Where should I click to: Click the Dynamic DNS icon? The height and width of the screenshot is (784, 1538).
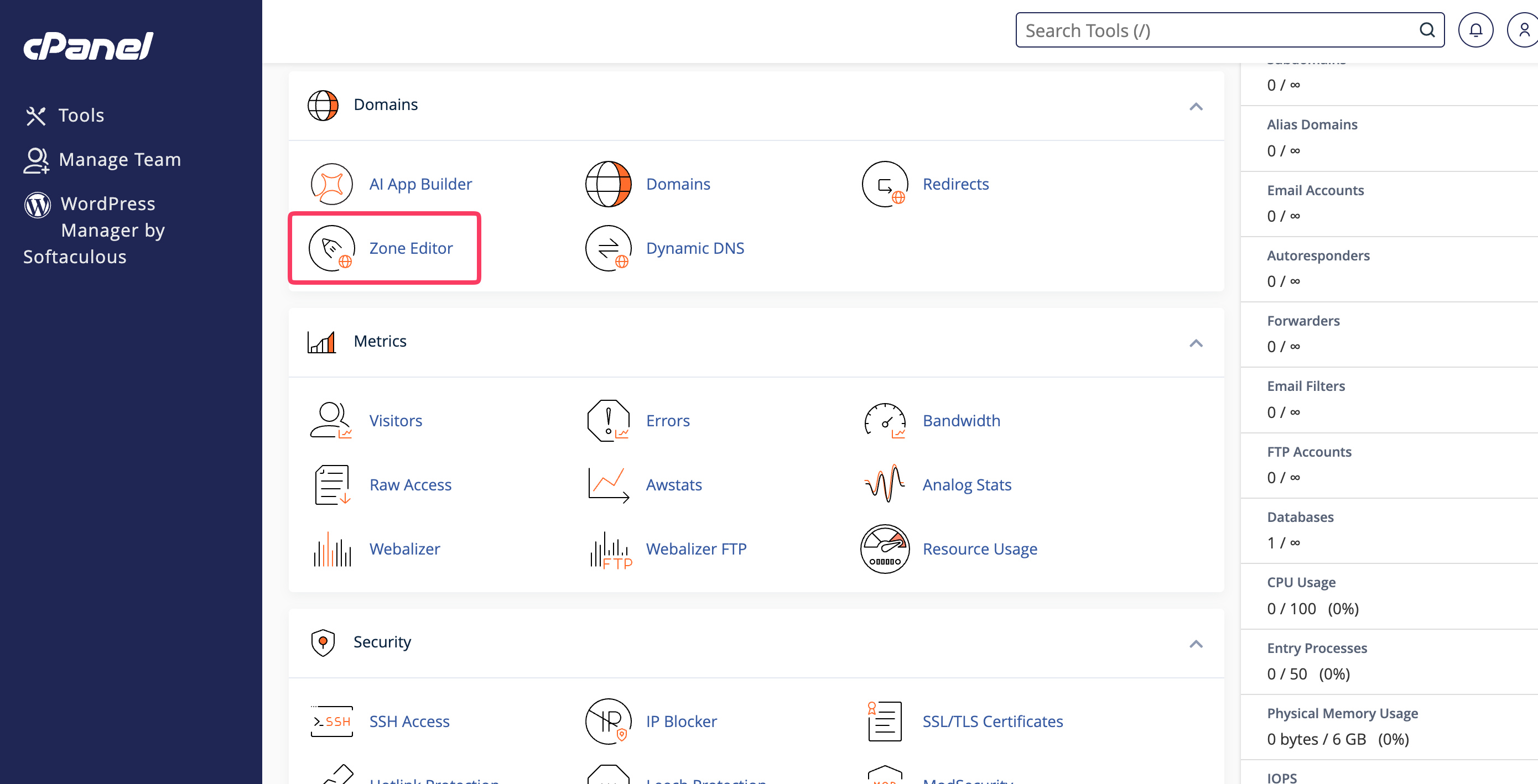point(609,248)
